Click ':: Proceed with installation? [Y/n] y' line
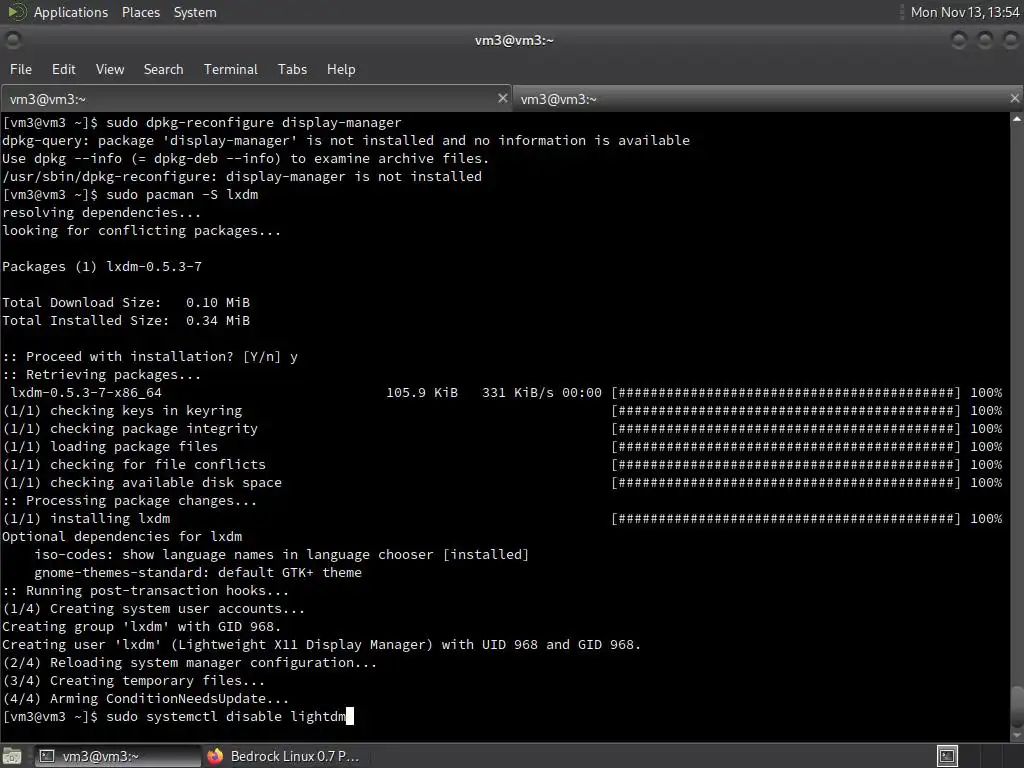The image size is (1024, 768). [x=150, y=357]
